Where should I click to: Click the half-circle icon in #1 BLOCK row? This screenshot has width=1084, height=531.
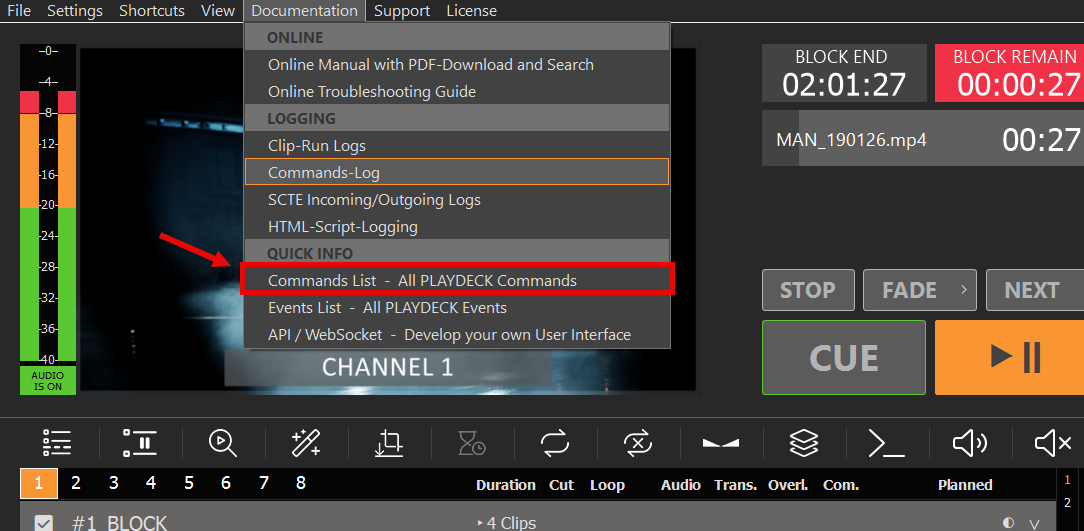1009,523
